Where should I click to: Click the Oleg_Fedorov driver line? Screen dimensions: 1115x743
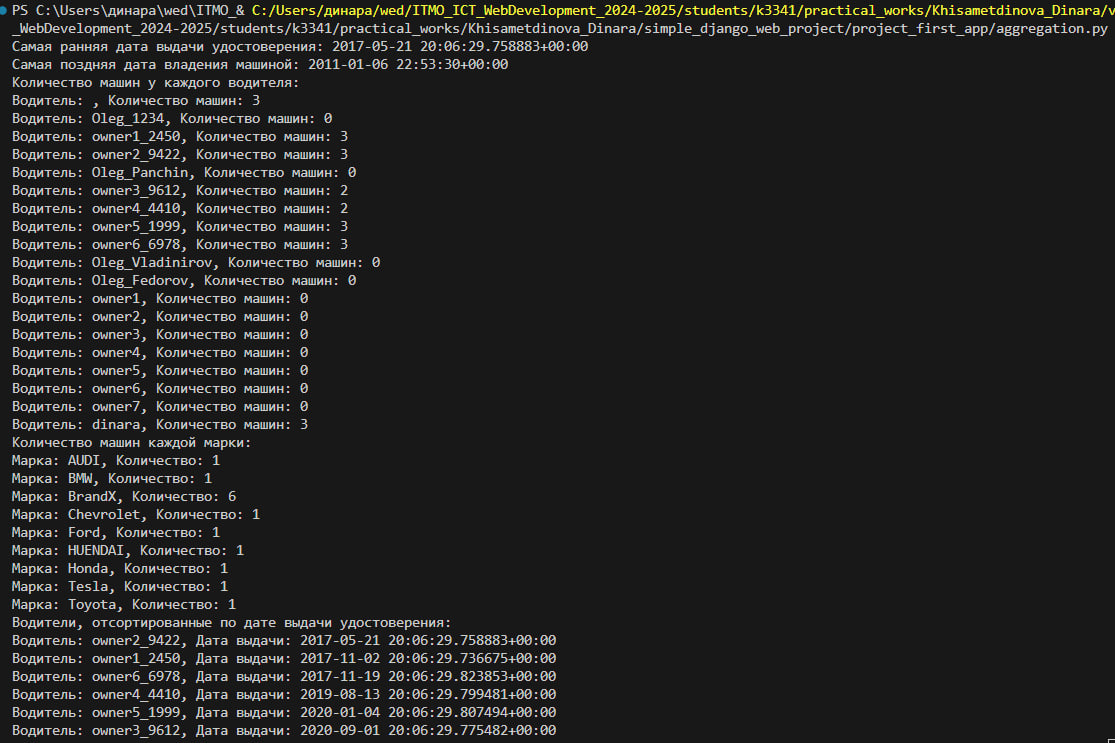tap(184, 281)
